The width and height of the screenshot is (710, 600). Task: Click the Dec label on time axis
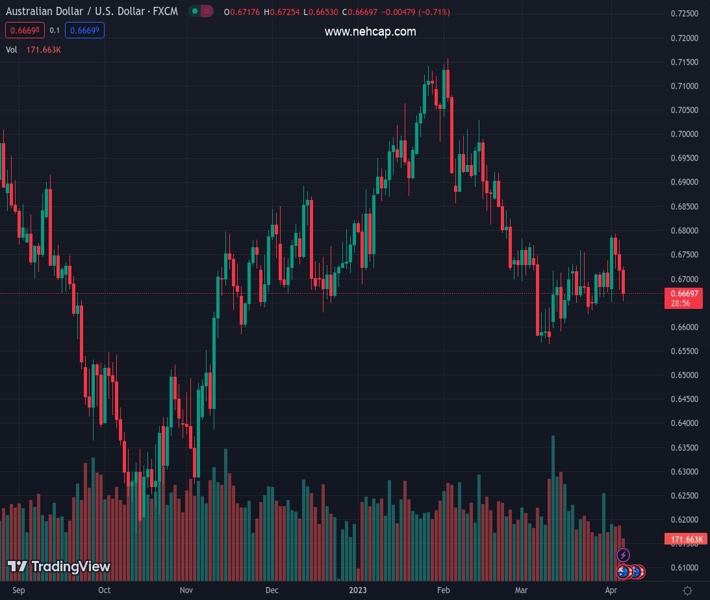coord(271,591)
